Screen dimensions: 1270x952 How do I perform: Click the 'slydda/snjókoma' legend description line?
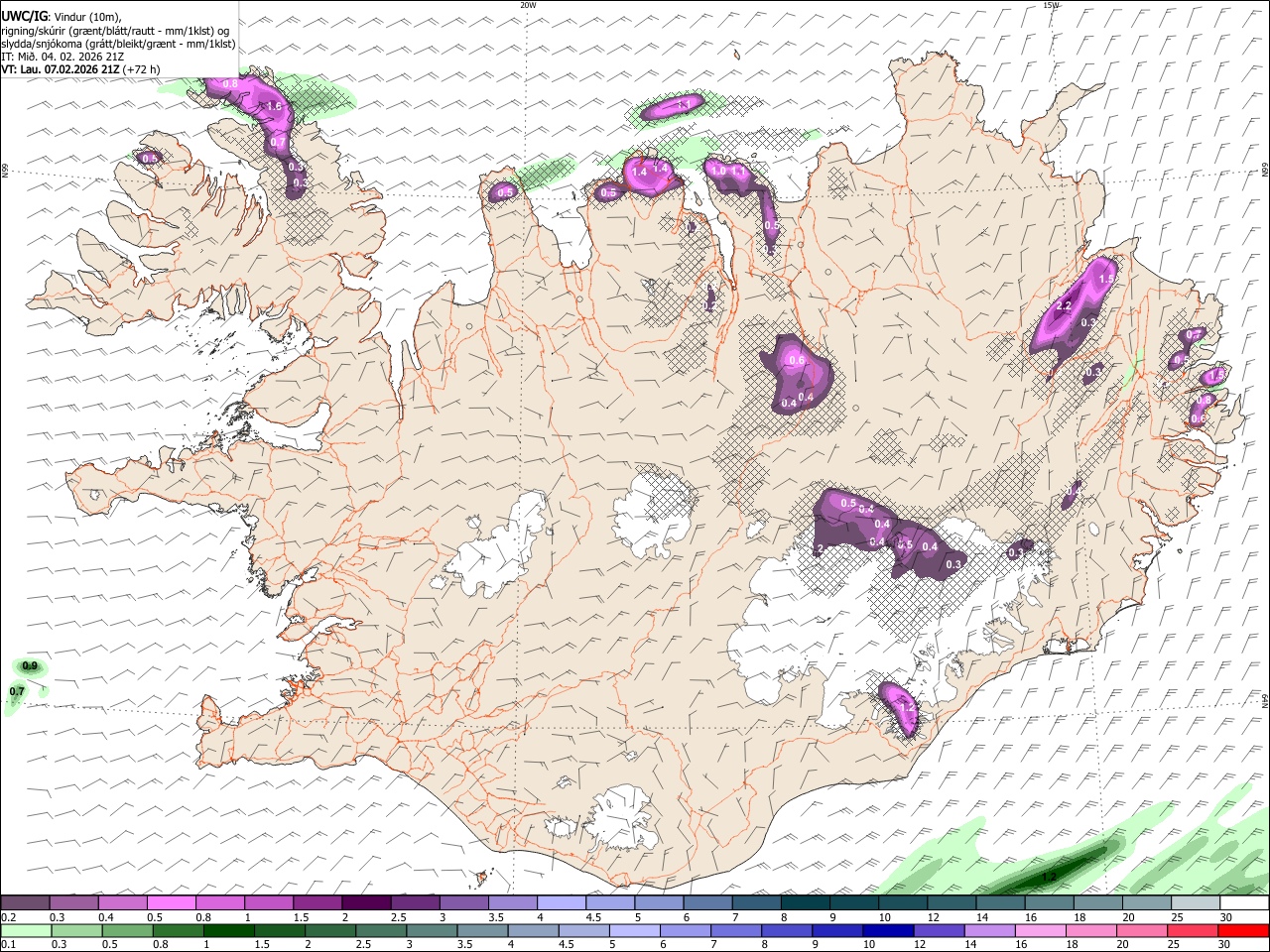tap(118, 44)
